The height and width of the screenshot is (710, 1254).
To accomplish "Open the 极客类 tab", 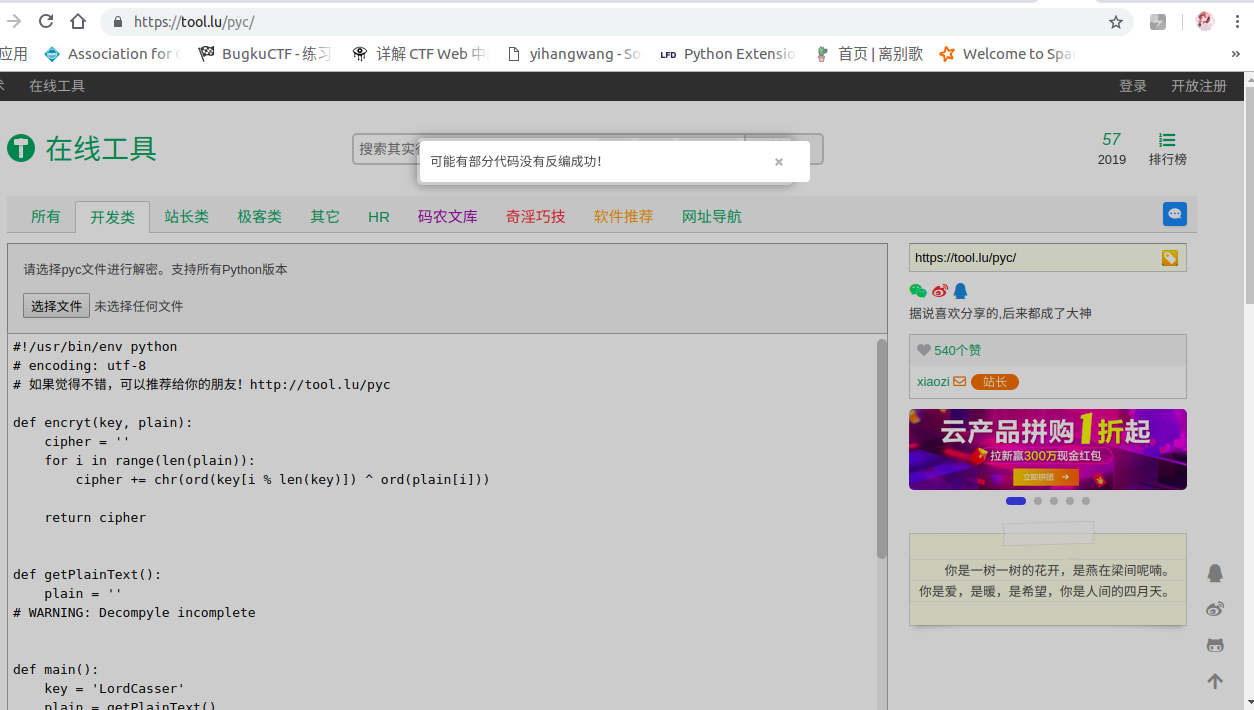I will 259,217.
